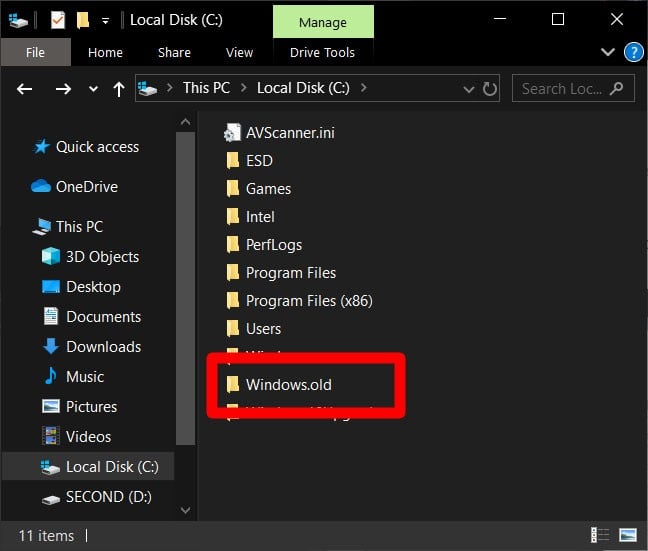This screenshot has width=648, height=551.
Task: Click the Search Local Disk field
Action: [x=565, y=89]
